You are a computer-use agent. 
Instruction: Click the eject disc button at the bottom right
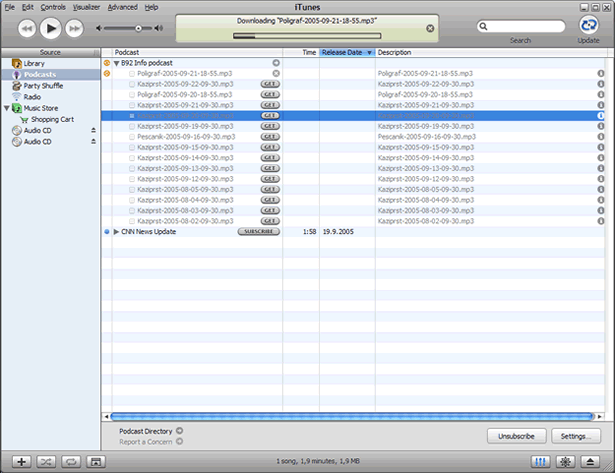(x=590, y=462)
